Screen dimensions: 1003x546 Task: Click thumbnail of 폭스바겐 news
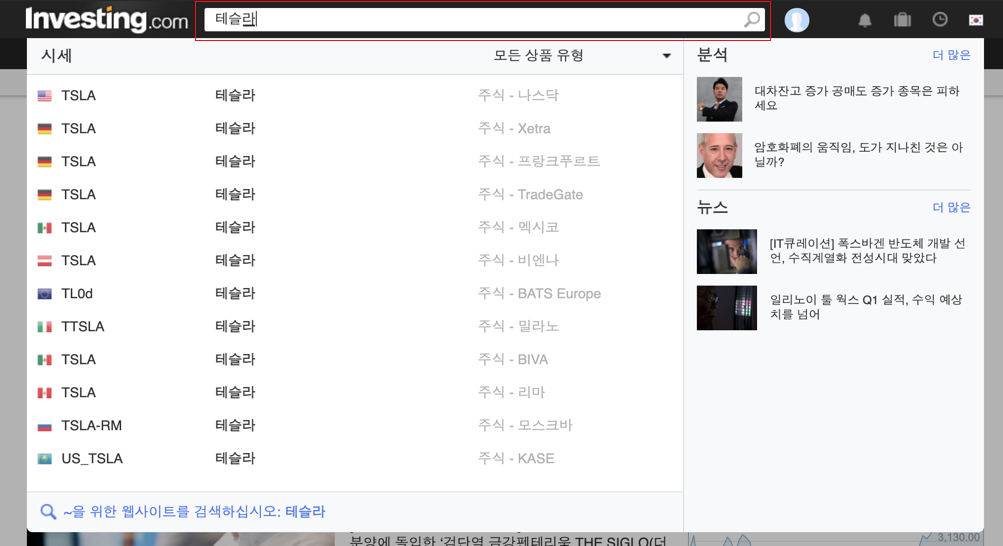727,251
